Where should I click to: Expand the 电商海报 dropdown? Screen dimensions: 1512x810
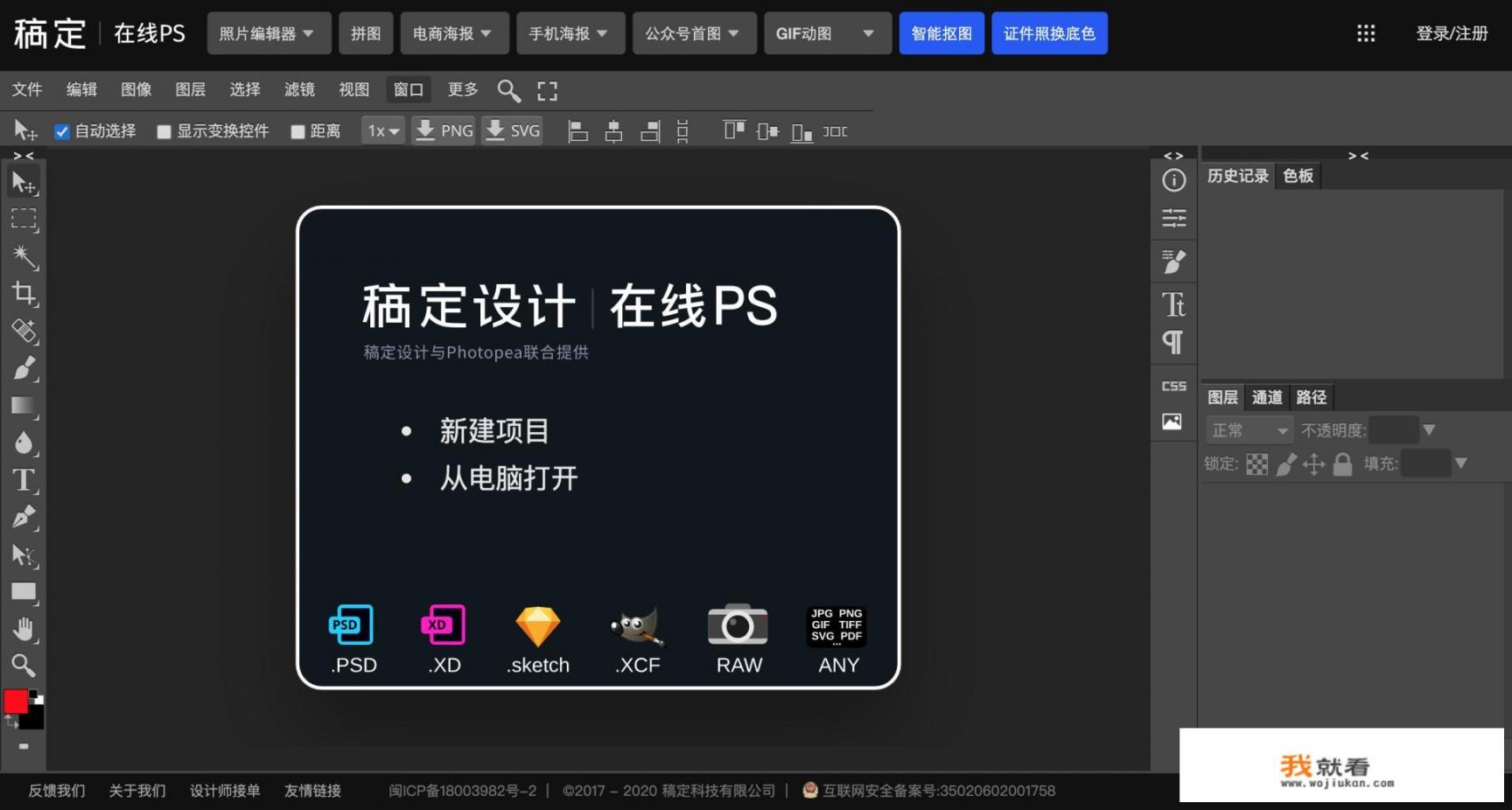(x=454, y=33)
